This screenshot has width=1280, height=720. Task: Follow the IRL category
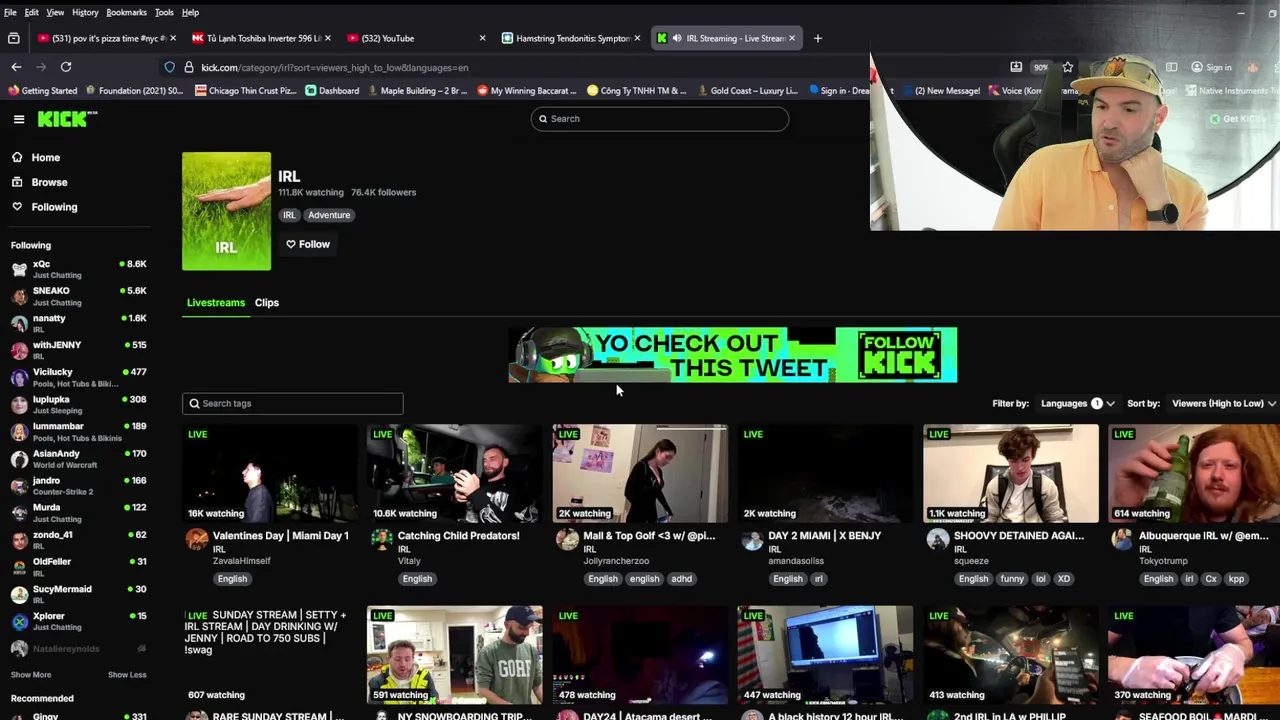tap(307, 244)
